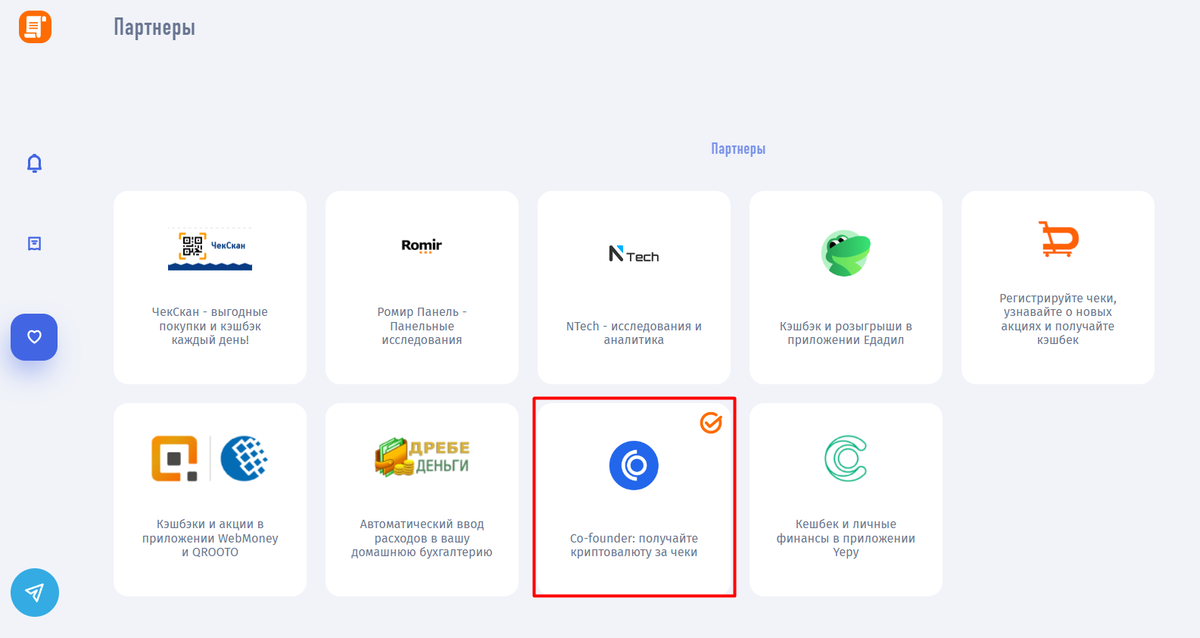Click the blue Партнеры section heading

[738, 149]
